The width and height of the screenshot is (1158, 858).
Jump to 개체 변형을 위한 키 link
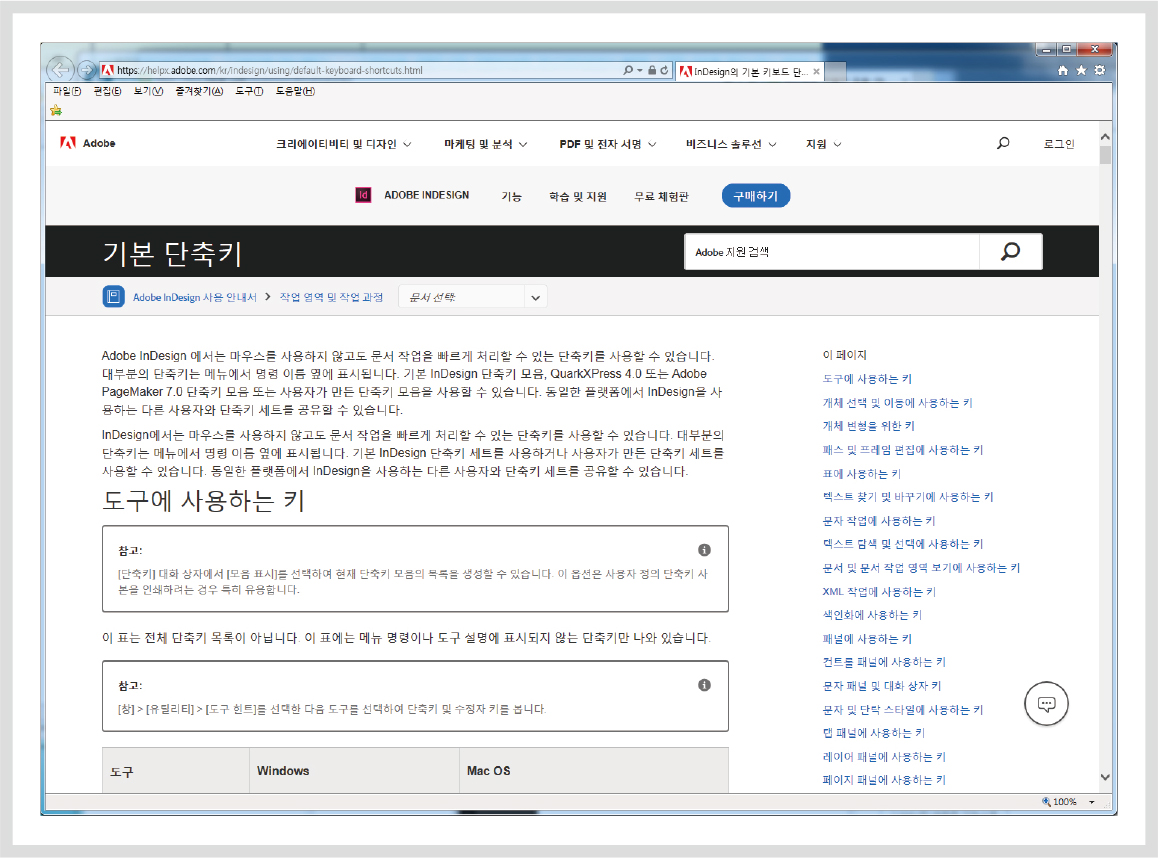point(868,425)
